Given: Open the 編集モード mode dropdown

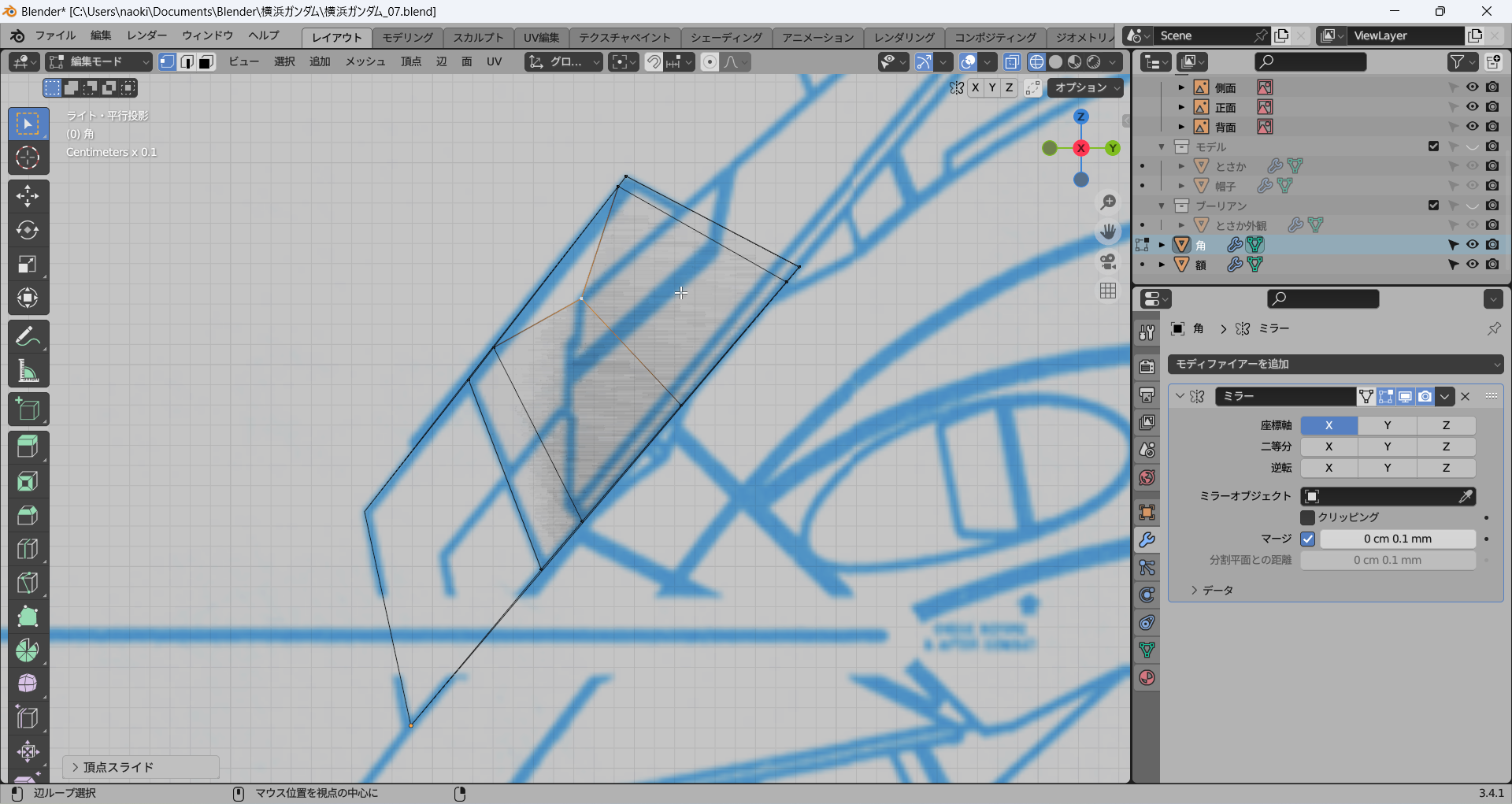Looking at the screenshot, I should pyautogui.click(x=98, y=61).
